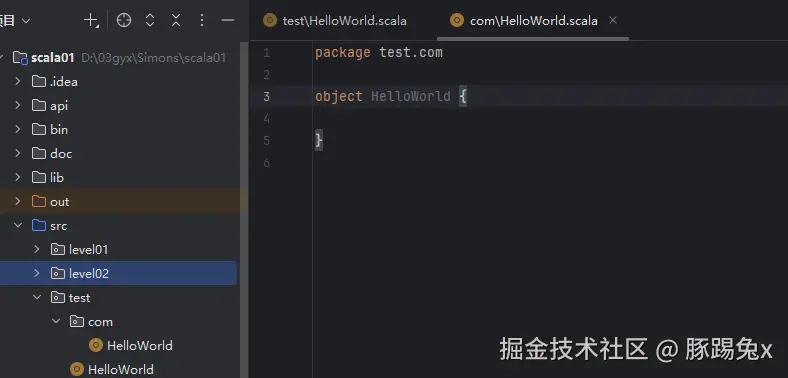This screenshot has height=378, width=788.
Task: Click the project tree vertical scrollbar
Action: click(244, 209)
